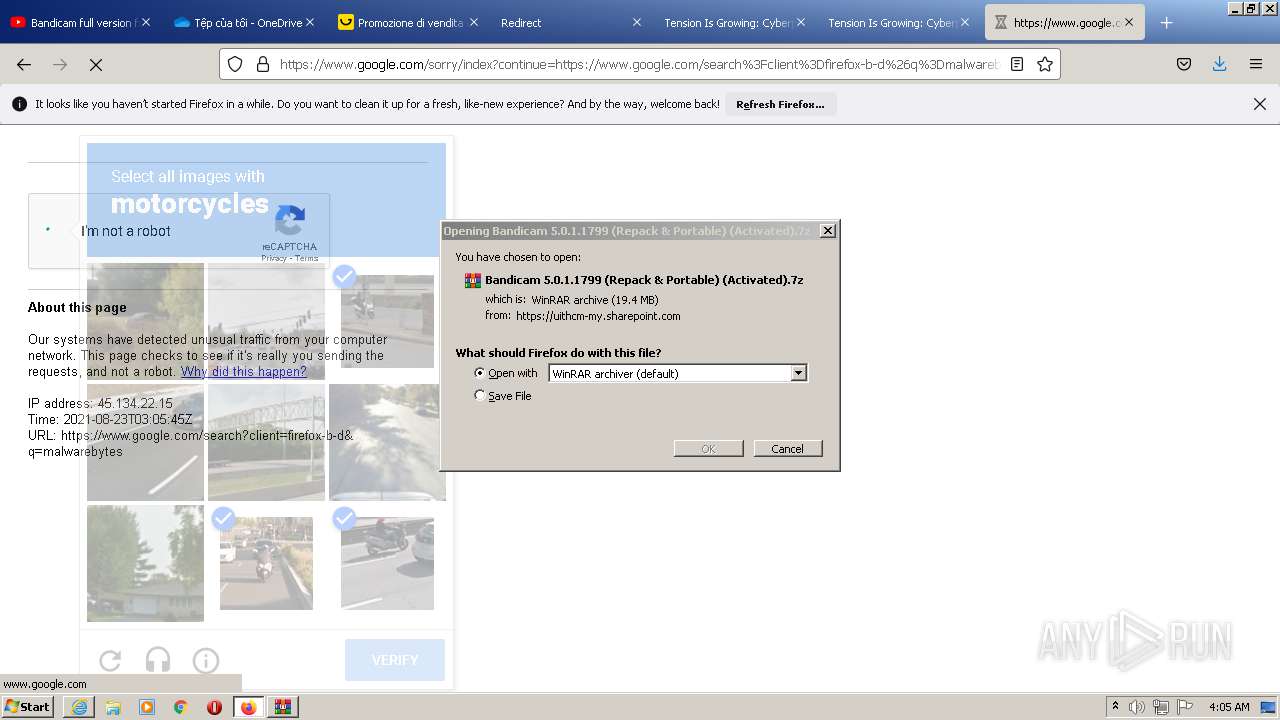Click OK in the Opening Bandicam dialog
This screenshot has height=720, width=1280.
click(708, 448)
